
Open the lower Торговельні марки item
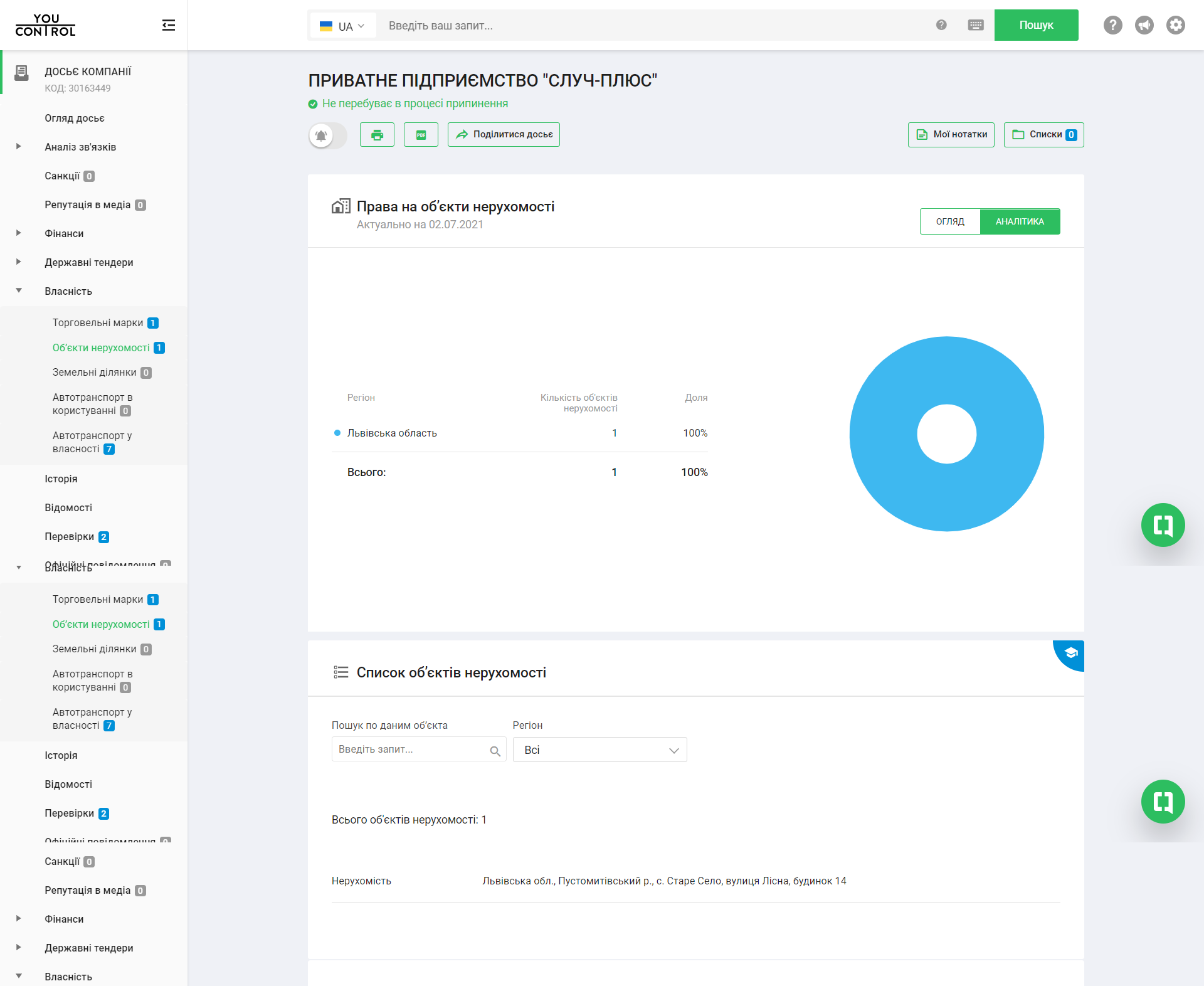[105, 600]
